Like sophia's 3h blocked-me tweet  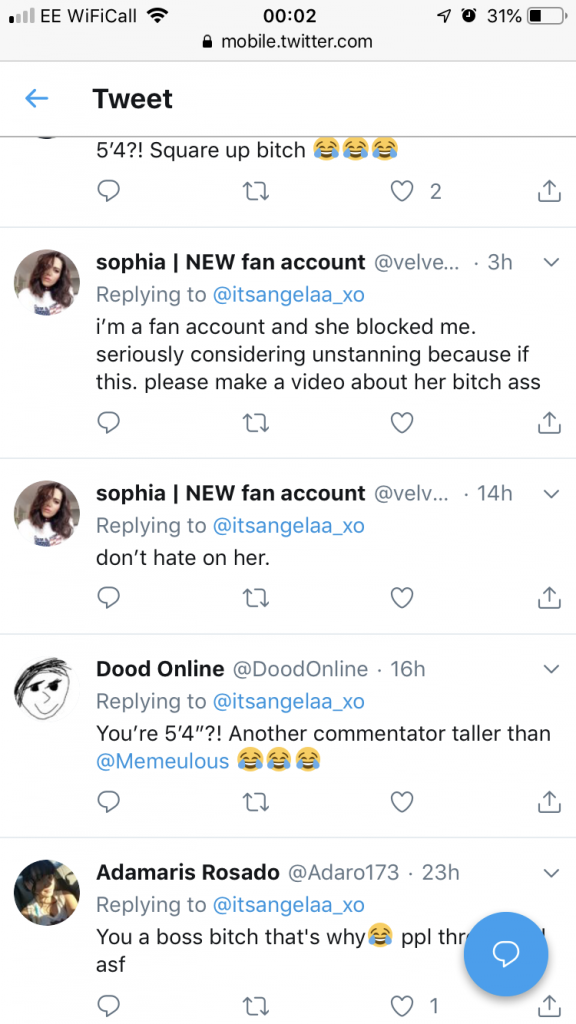402,423
